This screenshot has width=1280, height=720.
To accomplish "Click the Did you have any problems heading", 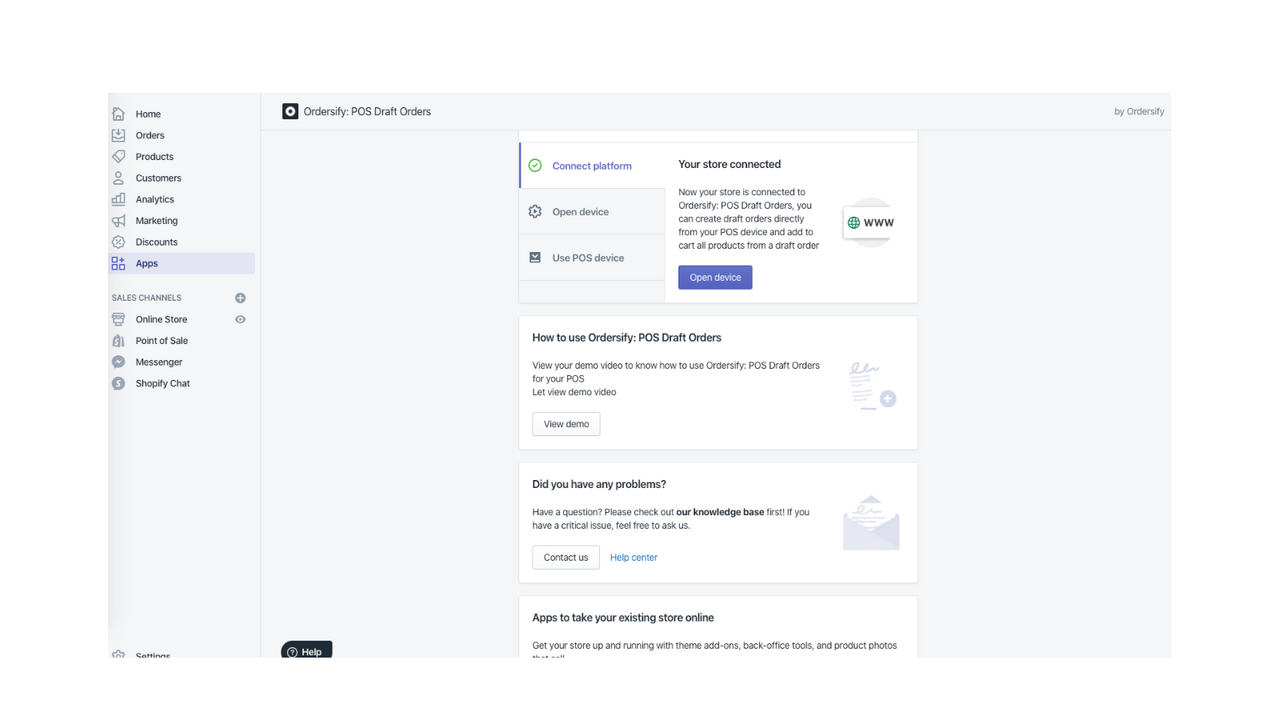I will coord(599,484).
